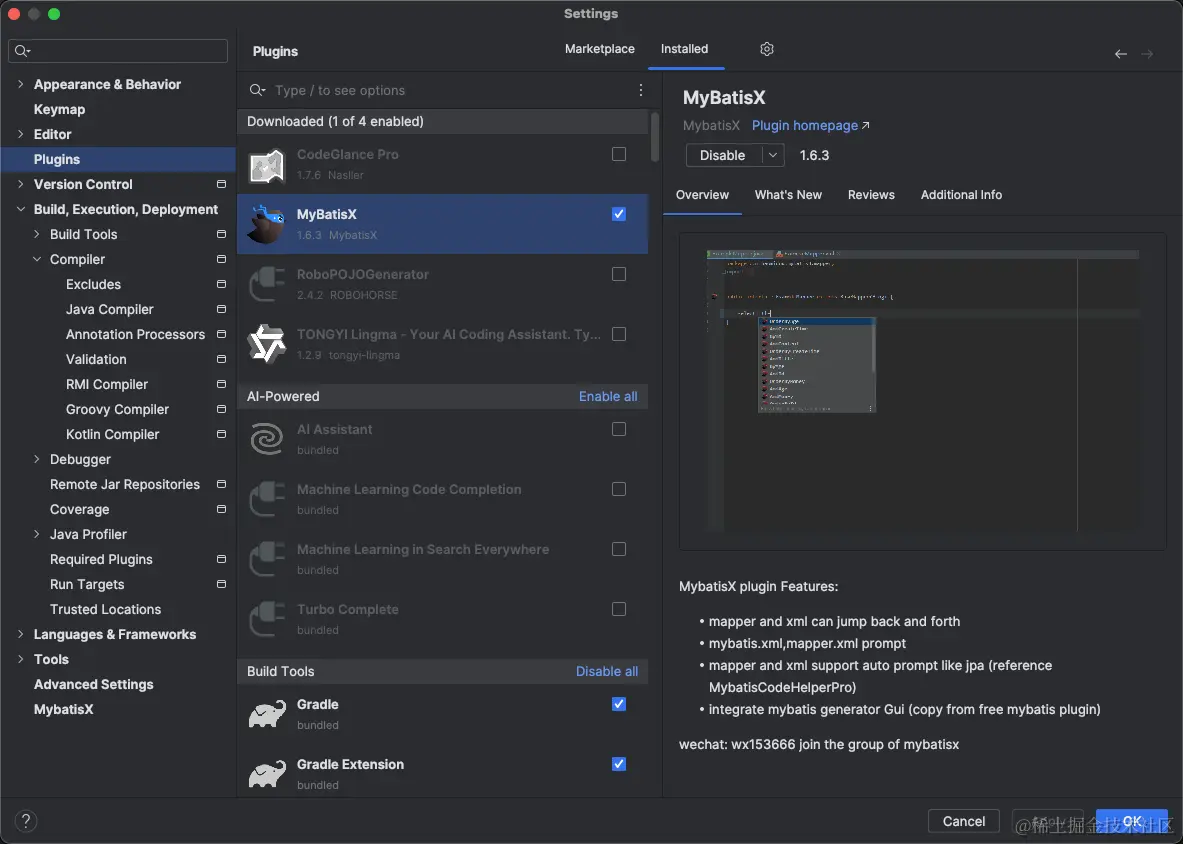The width and height of the screenshot is (1183, 844).
Task: Uncheck the Gradle plugin checkbox
Action: 619,704
